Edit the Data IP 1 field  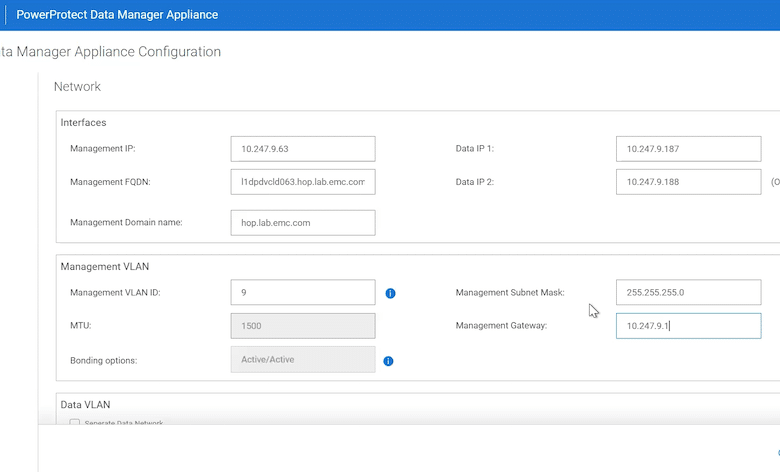coord(688,149)
